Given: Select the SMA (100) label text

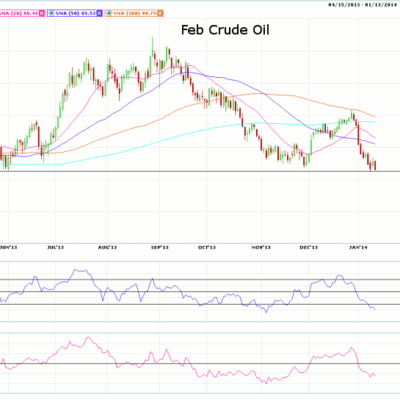Looking at the screenshot, I should click(x=135, y=13).
